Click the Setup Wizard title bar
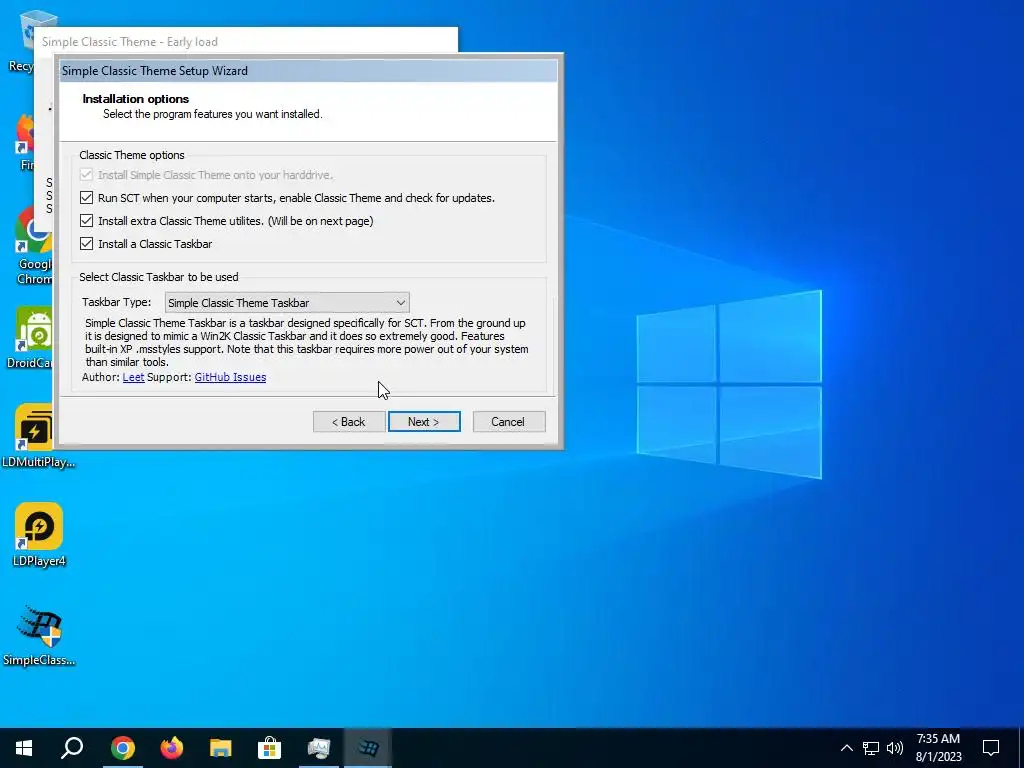 [308, 71]
